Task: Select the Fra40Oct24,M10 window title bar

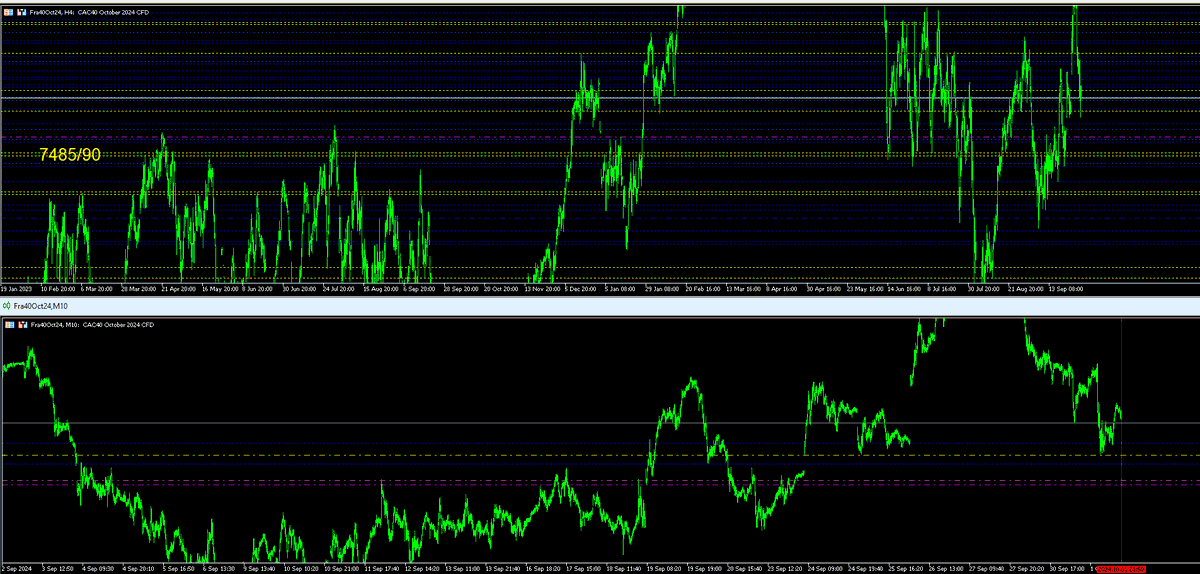Action: 600,305
